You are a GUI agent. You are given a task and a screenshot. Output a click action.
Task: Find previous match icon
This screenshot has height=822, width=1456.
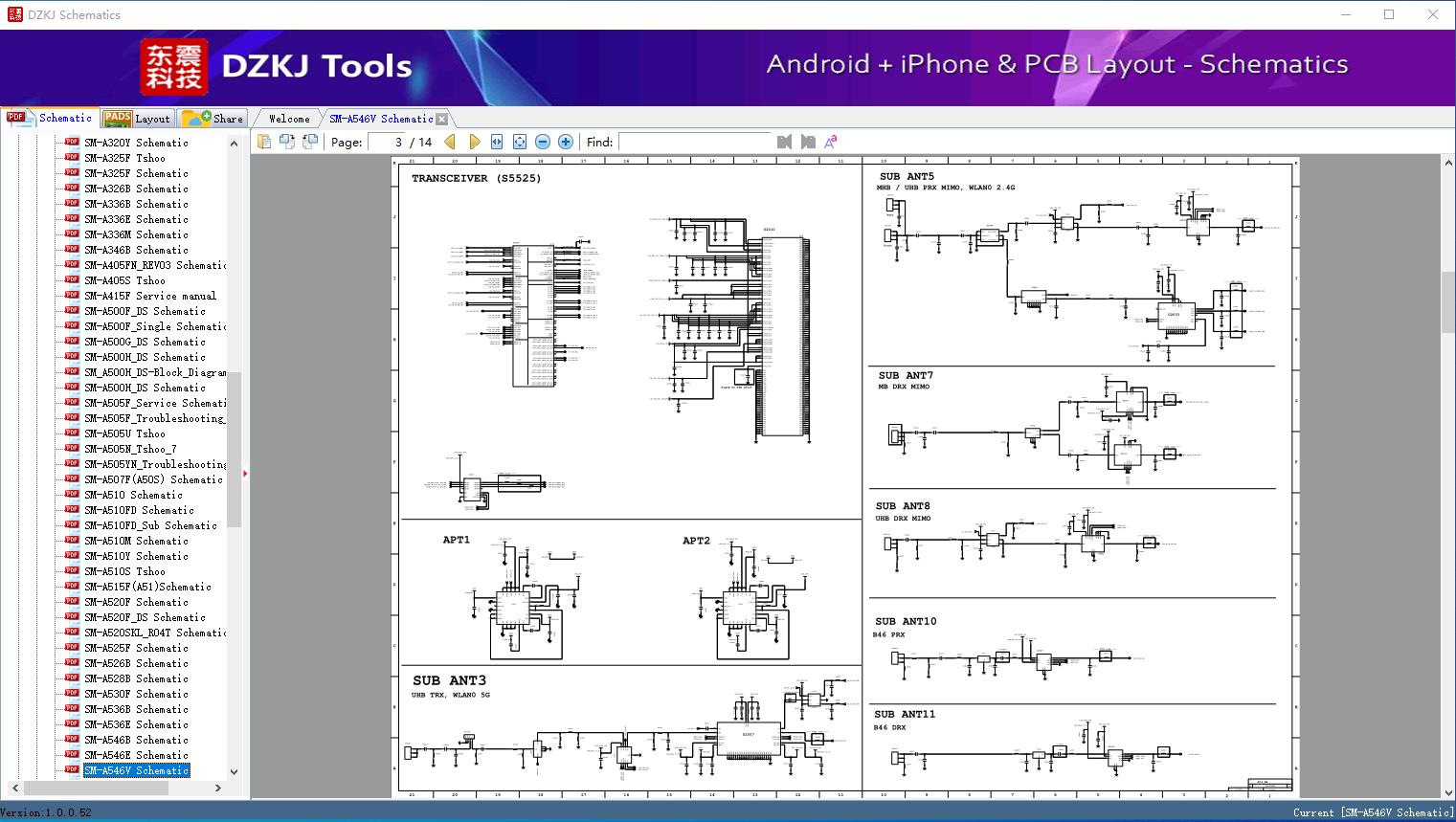coord(785,142)
